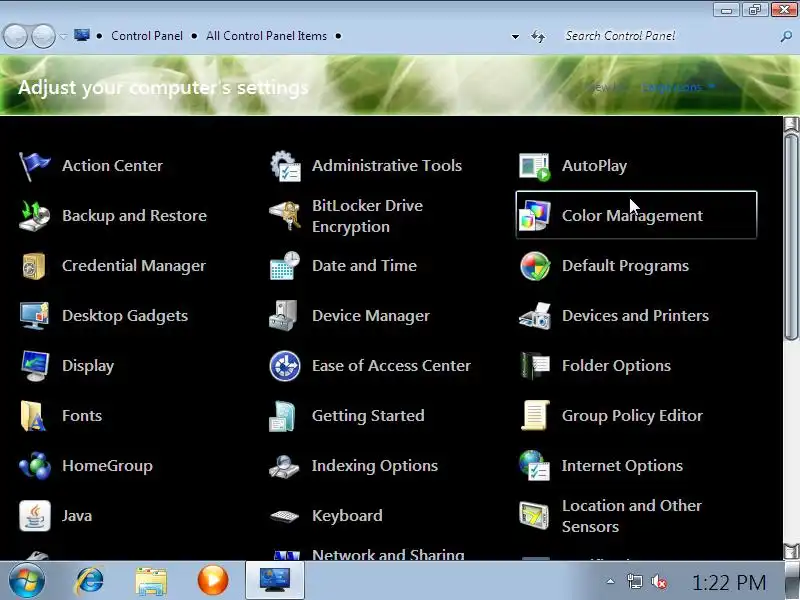
Task: Open the Java control panel
Action: pos(55,516)
